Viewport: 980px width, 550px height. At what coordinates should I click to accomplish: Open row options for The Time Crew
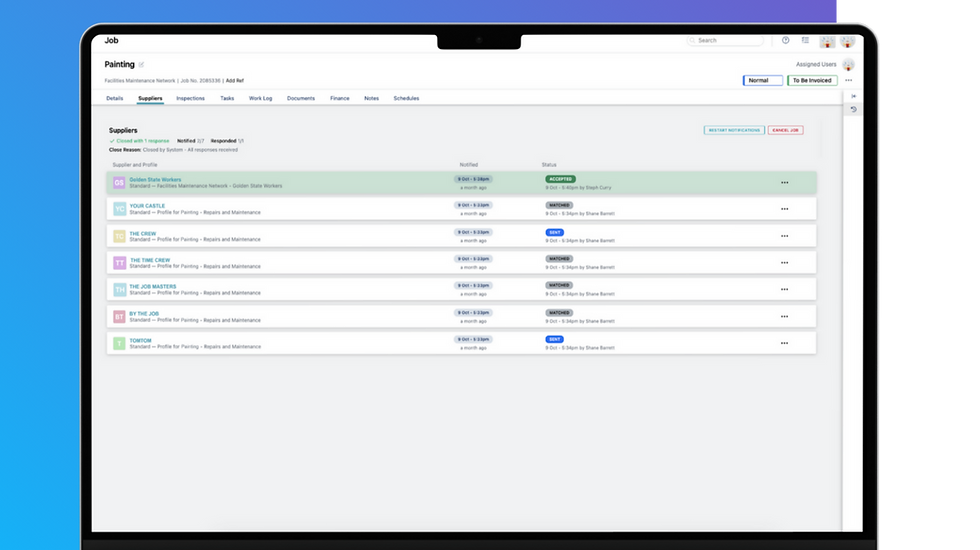tap(784, 263)
